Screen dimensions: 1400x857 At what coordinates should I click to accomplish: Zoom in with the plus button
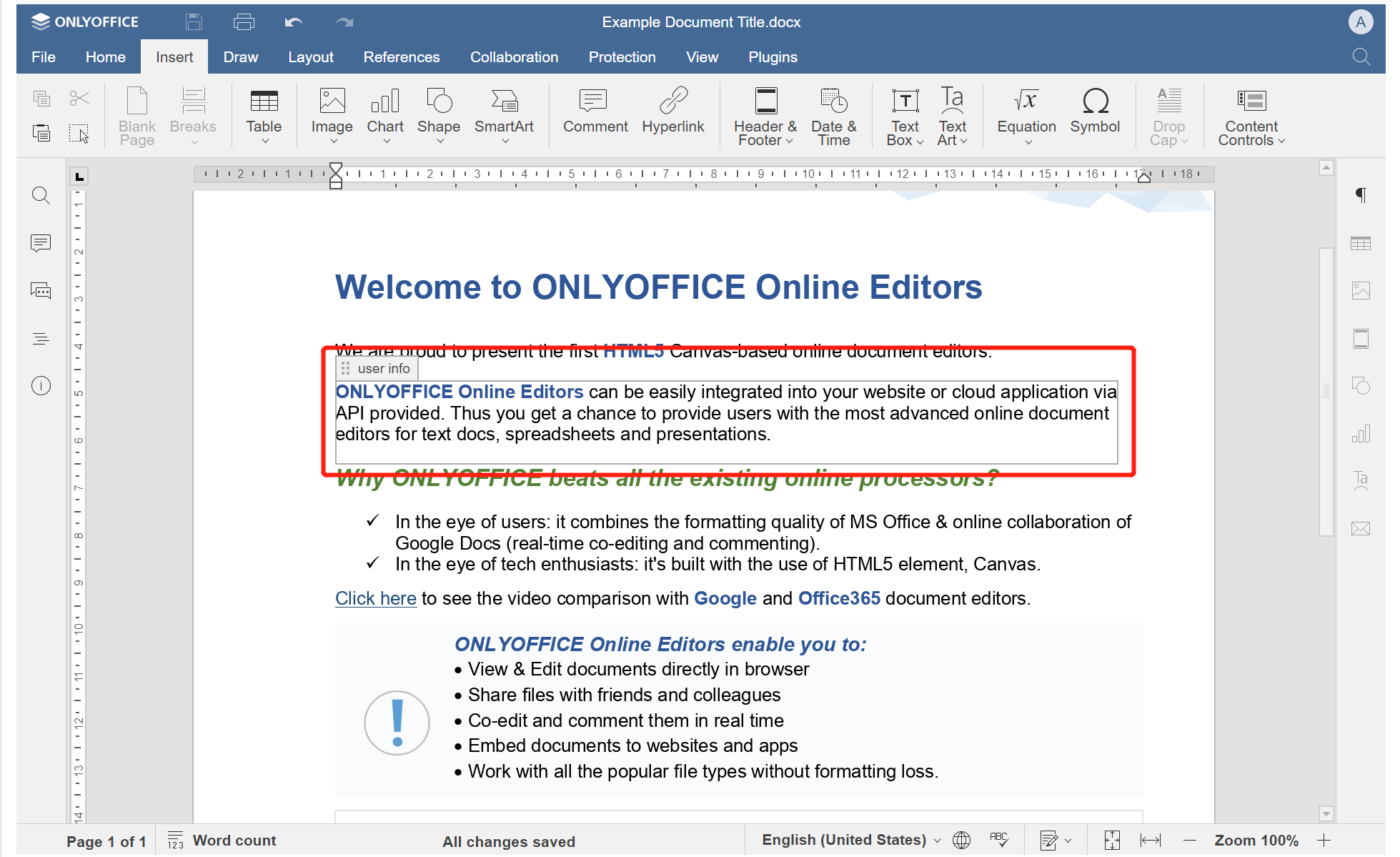coord(1324,841)
